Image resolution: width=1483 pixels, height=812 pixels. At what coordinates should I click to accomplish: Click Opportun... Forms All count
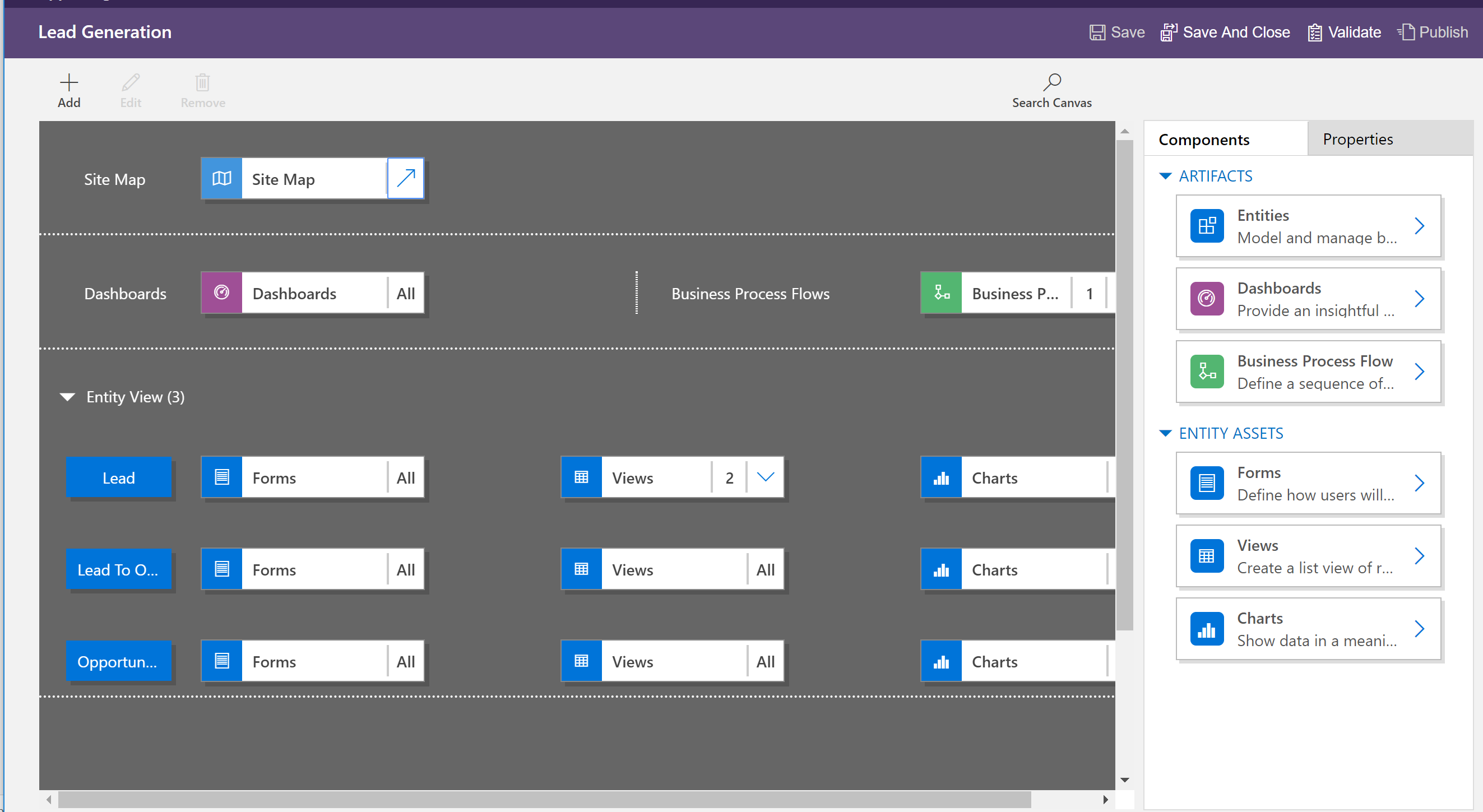coord(406,661)
